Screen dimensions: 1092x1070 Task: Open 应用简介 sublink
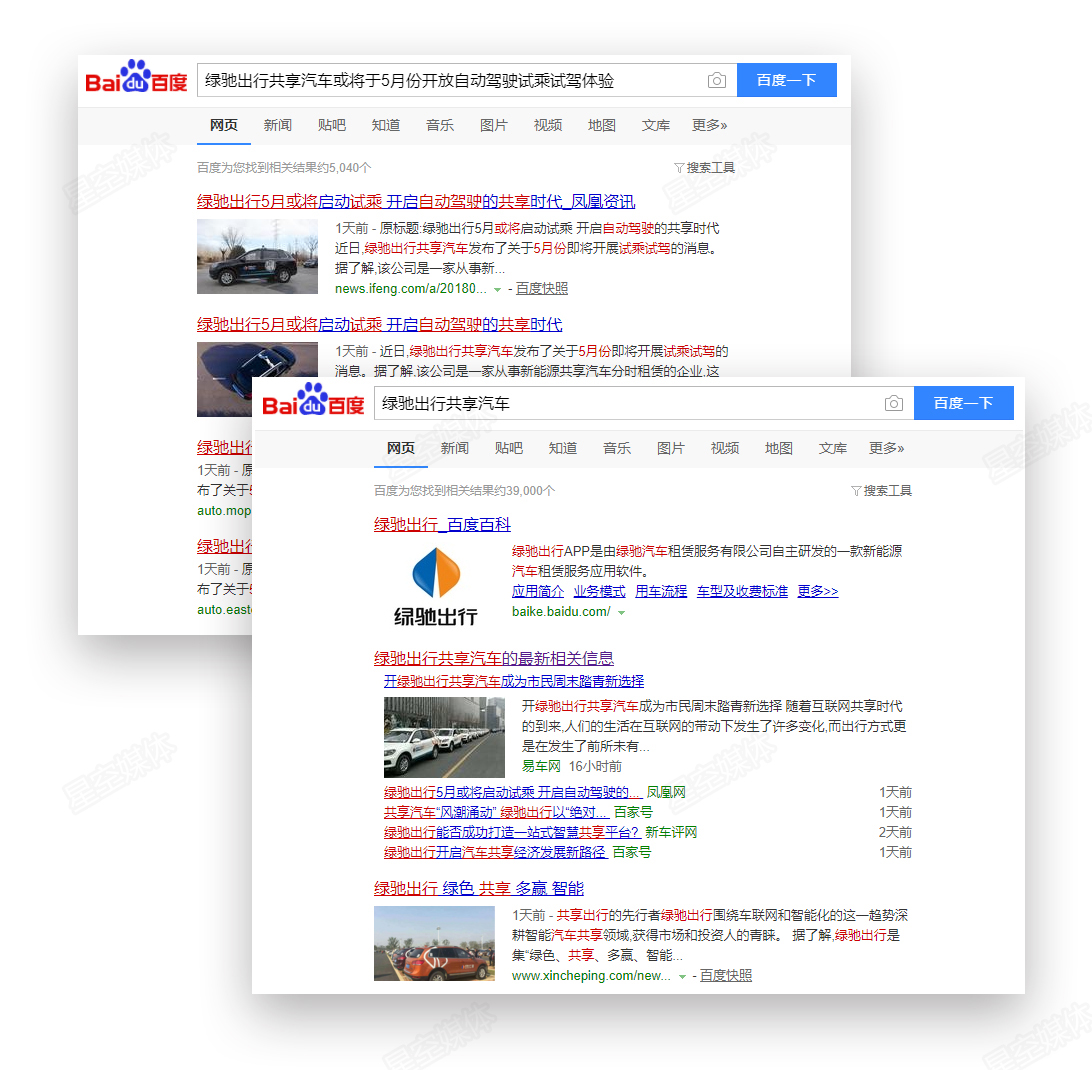pos(538,591)
